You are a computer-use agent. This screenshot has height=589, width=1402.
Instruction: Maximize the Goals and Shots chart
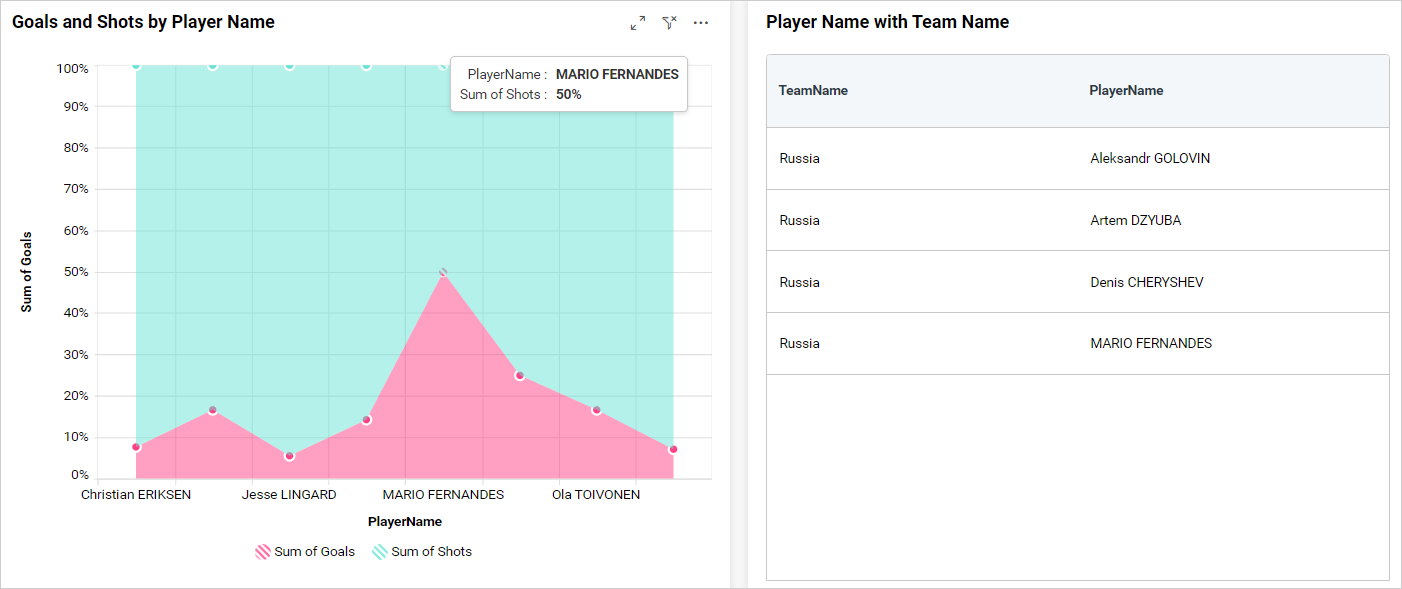pos(638,23)
